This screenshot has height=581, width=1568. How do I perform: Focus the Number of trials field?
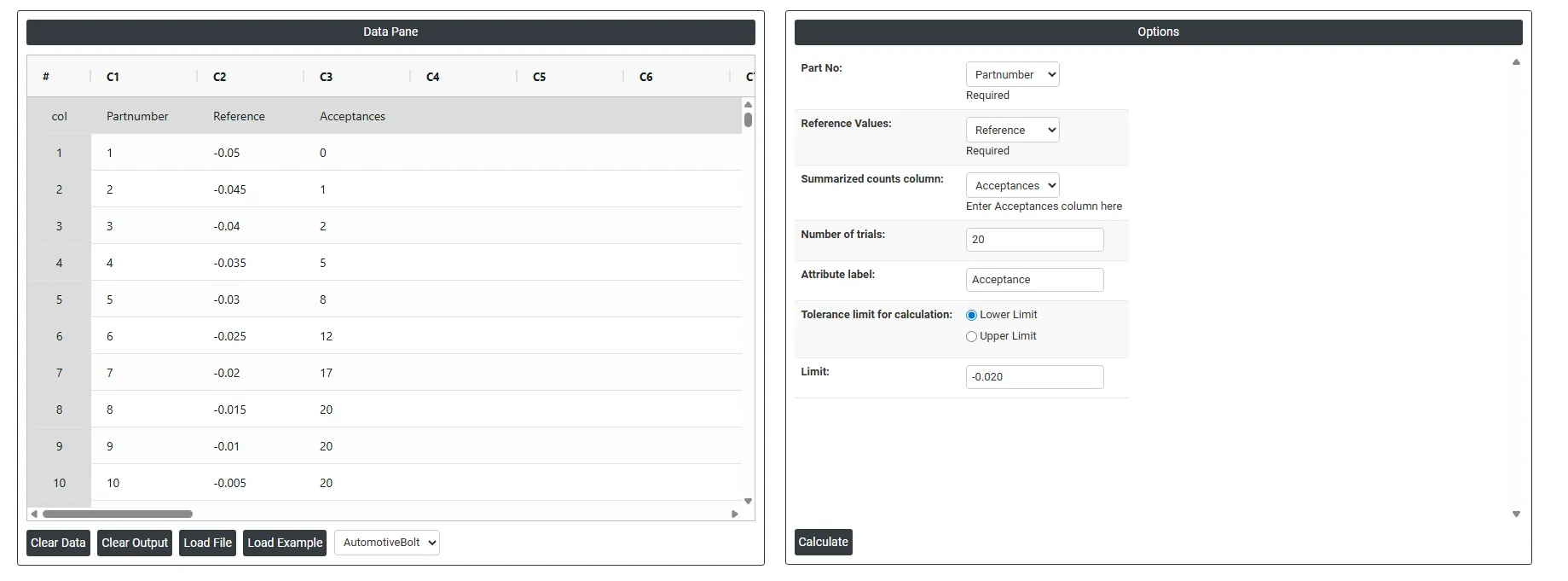1034,240
